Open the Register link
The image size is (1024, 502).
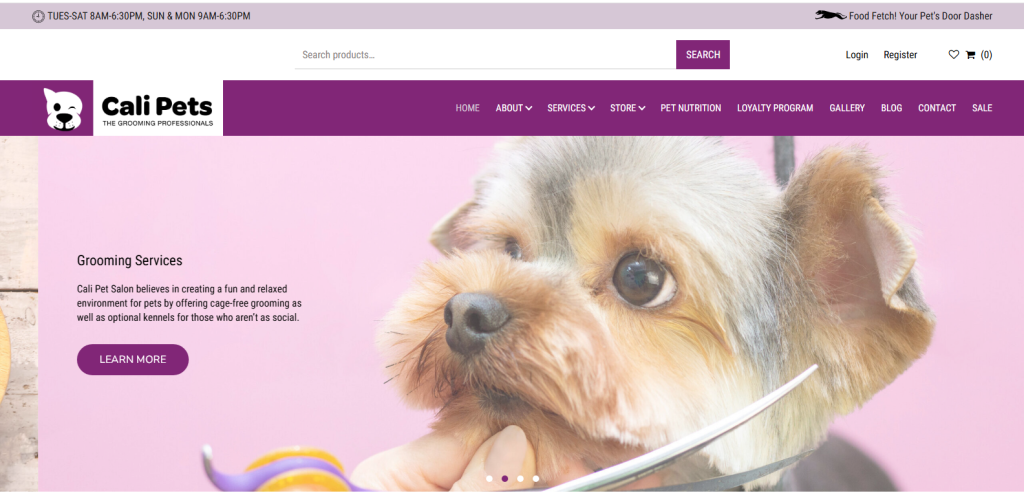pos(900,55)
